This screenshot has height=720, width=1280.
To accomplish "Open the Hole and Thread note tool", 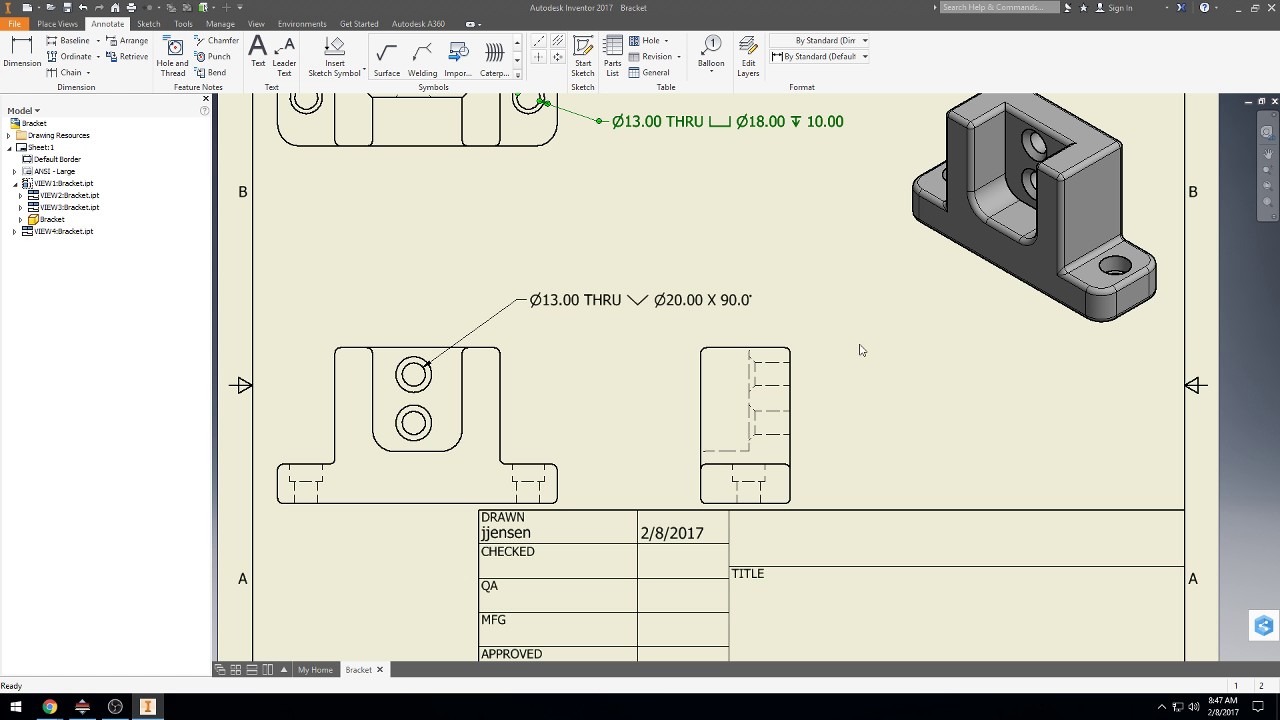I will coord(173,57).
